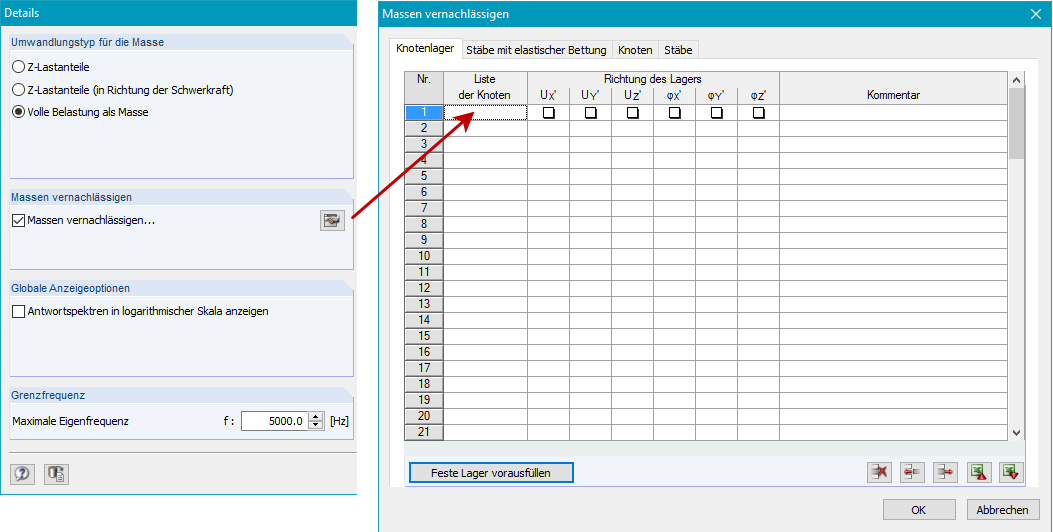Increase maximale Eigenfrequenz with up stepper arrow
The height and width of the screenshot is (532, 1053).
[x=316, y=416]
